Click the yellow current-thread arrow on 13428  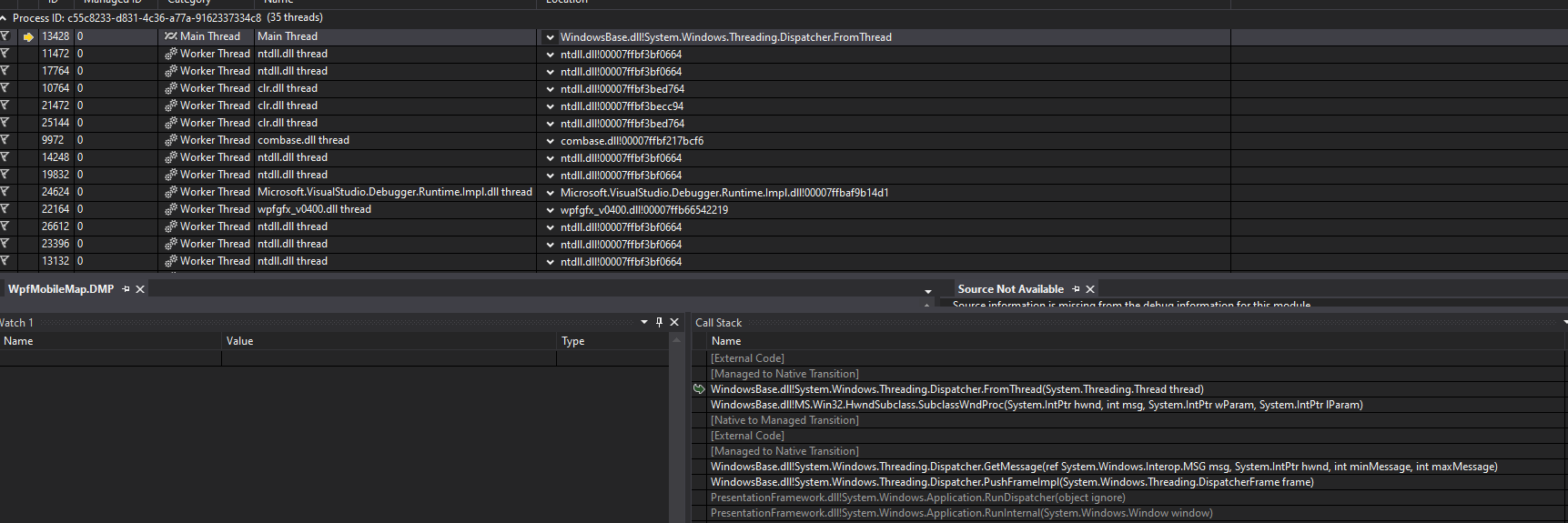tap(28, 36)
